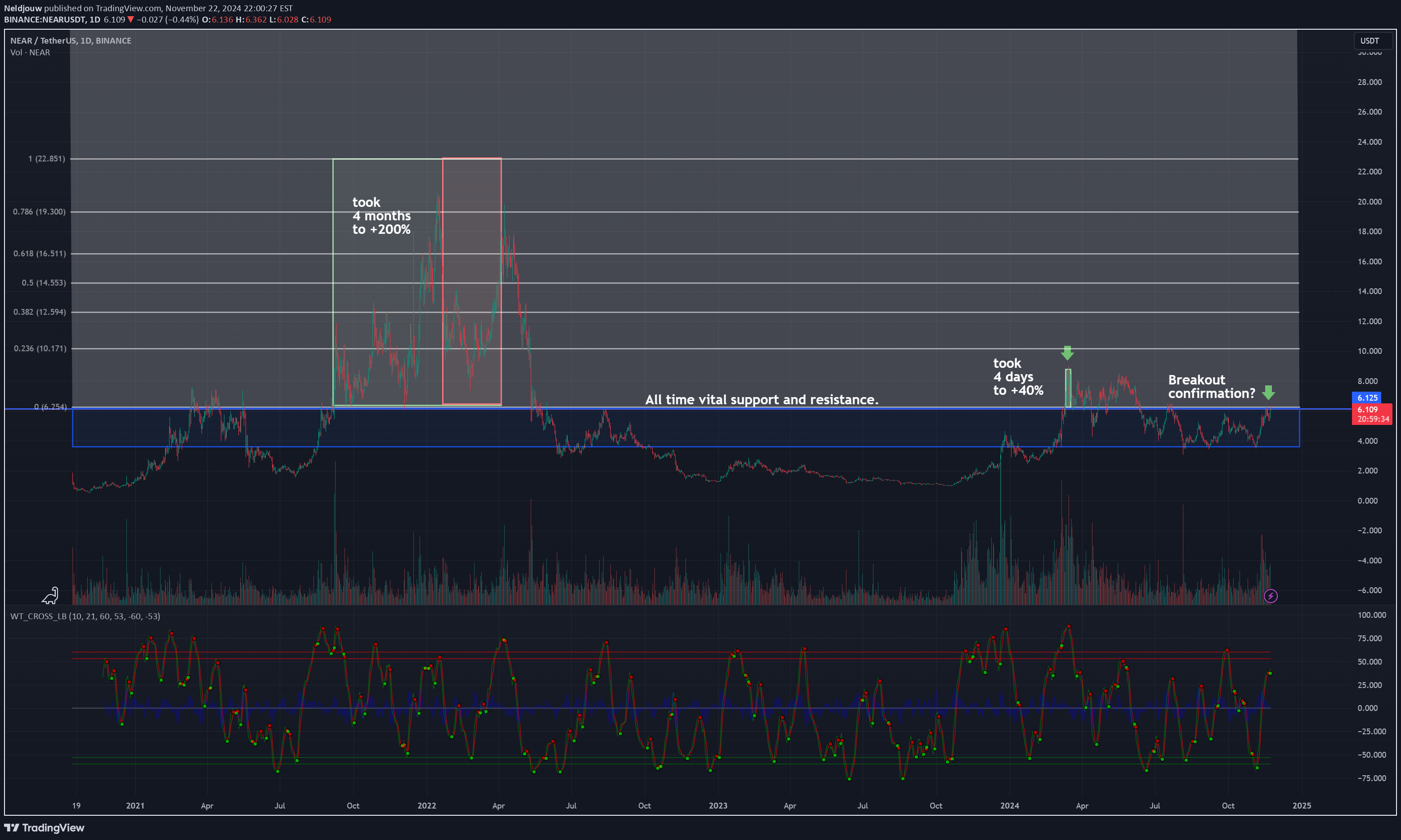
Task: Click the 2021 label on time axis
Action: point(135,805)
